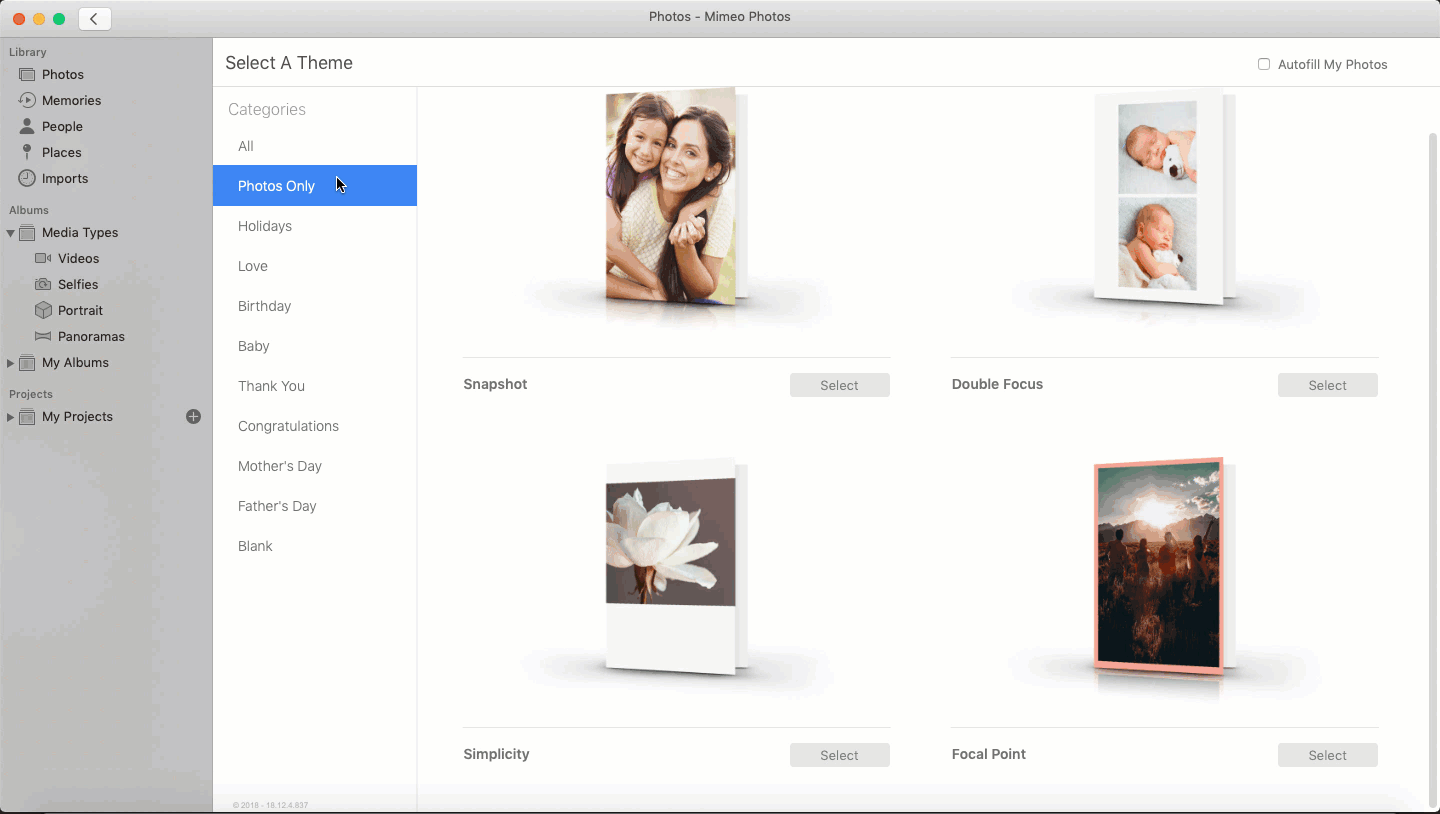Screen dimensions: 1440x814
Task: Click the My Projects folder icon
Action: [x=27, y=417]
